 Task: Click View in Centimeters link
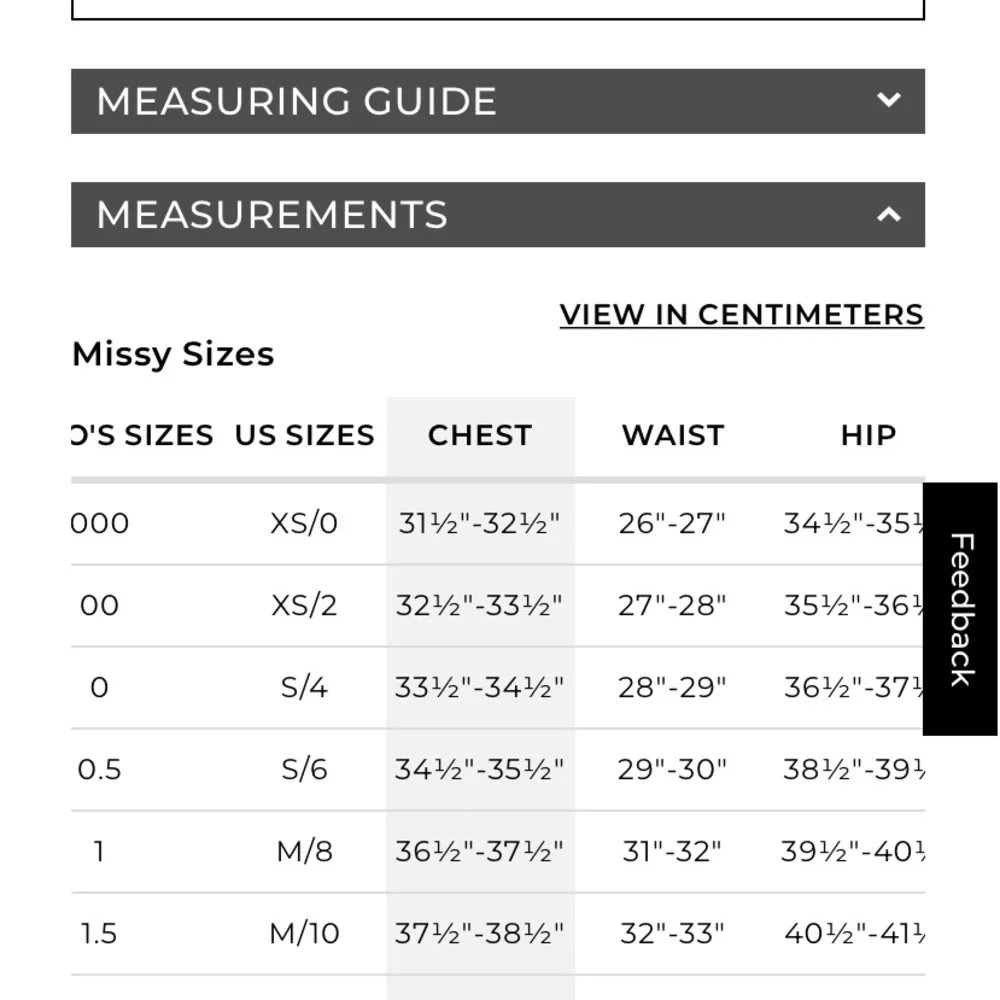tap(741, 314)
